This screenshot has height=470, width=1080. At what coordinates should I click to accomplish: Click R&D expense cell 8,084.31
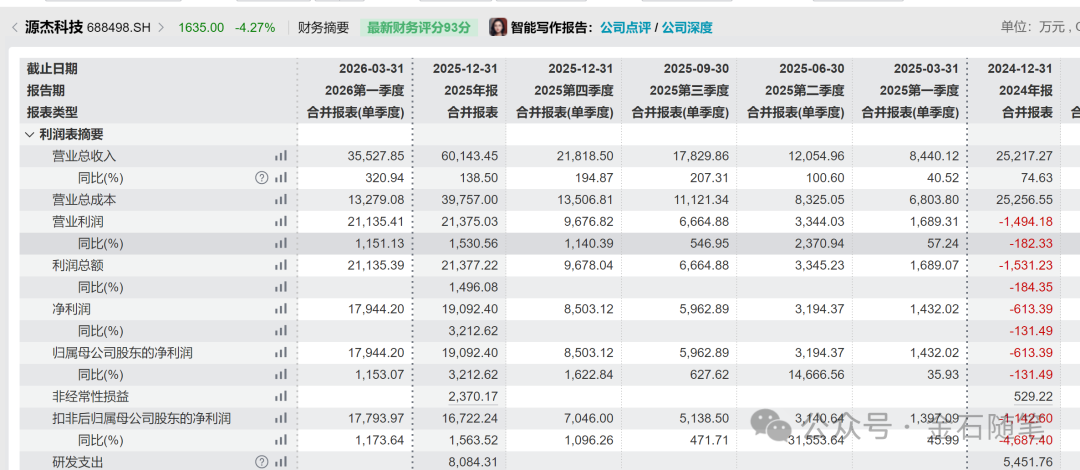pyautogui.click(x=474, y=462)
